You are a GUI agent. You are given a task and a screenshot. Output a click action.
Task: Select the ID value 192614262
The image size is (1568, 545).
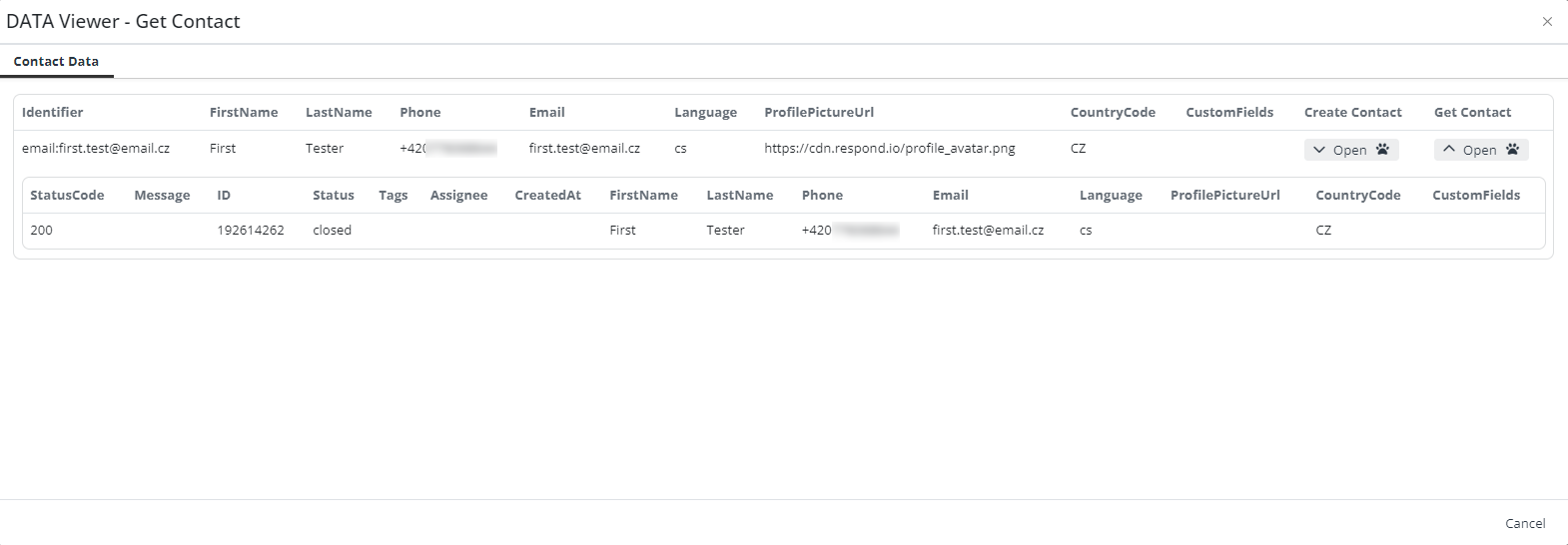(251, 231)
